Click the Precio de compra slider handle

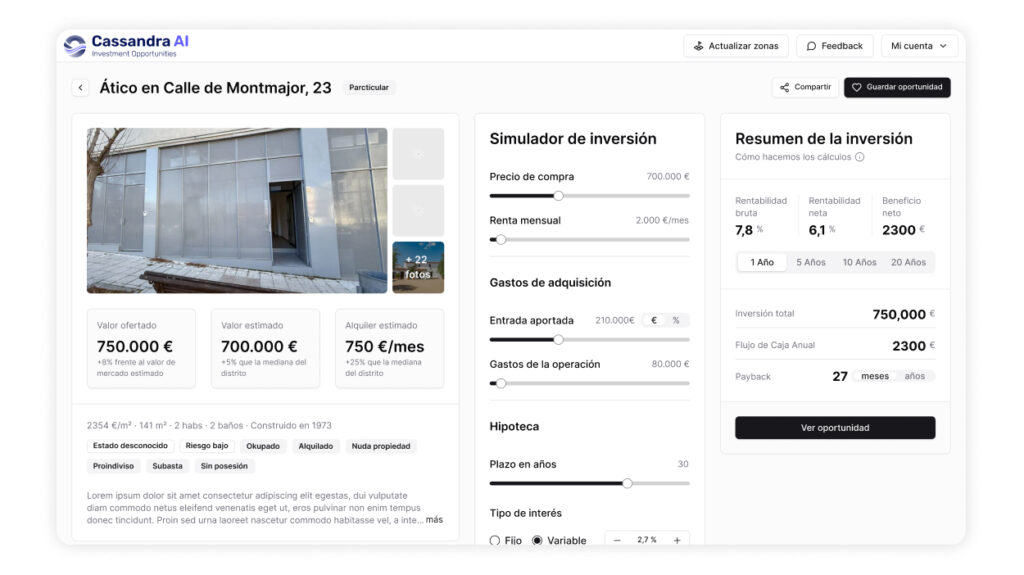point(558,195)
